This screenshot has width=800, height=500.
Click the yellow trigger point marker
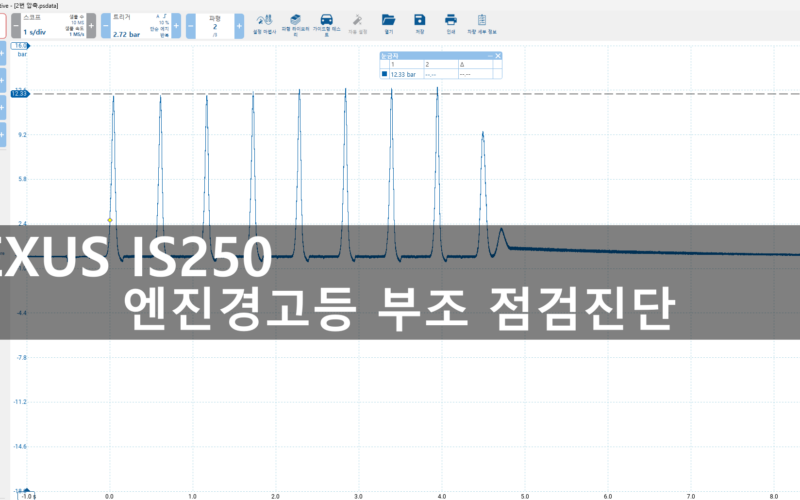[110, 219]
